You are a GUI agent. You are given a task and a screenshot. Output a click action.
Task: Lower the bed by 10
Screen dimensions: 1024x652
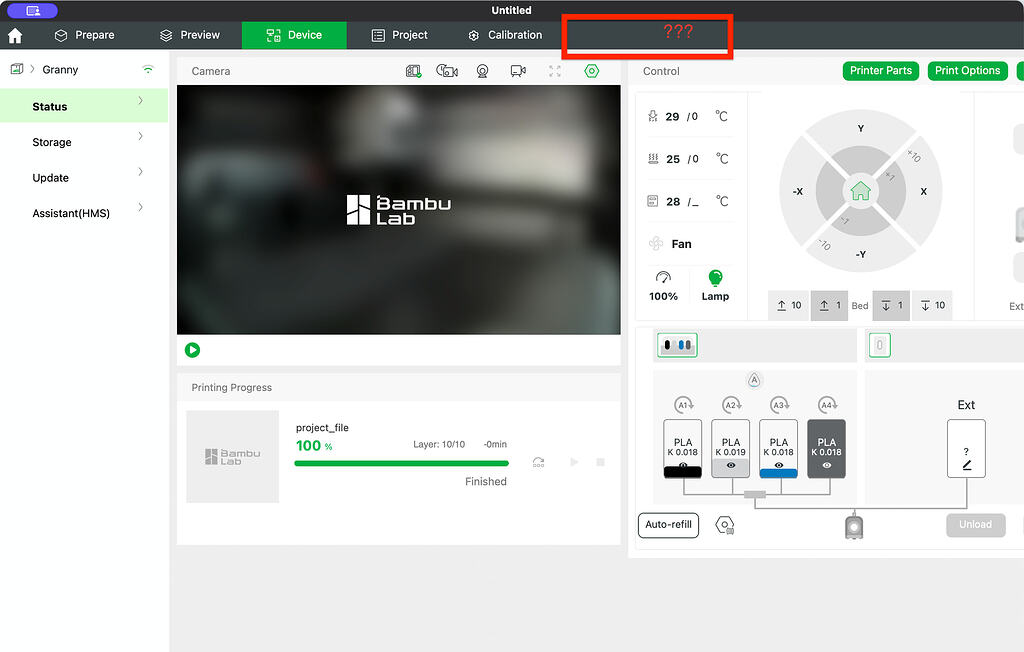tap(932, 306)
